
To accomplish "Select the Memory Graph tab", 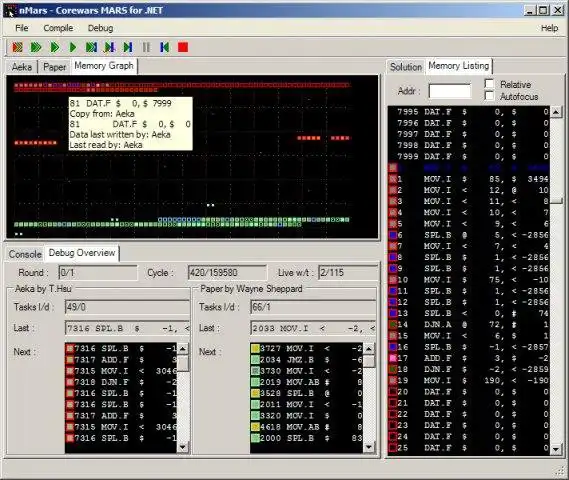I will tap(104, 66).
